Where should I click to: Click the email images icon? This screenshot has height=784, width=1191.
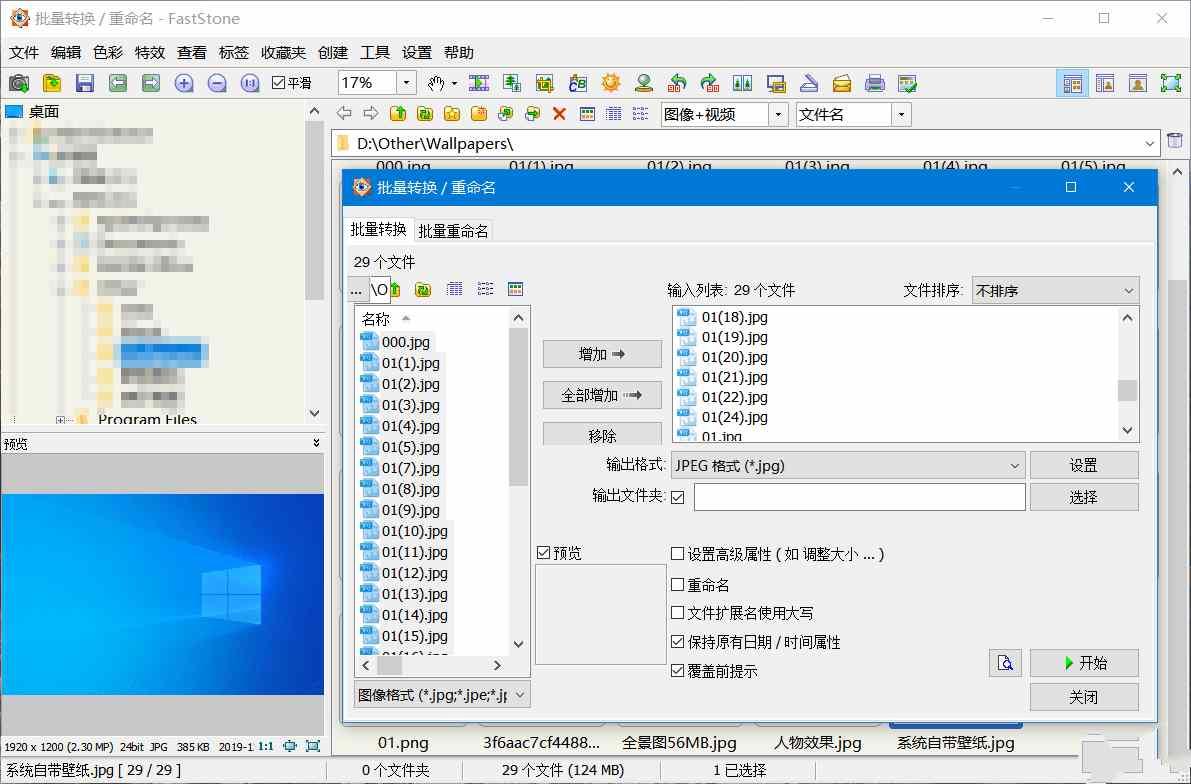[842, 83]
